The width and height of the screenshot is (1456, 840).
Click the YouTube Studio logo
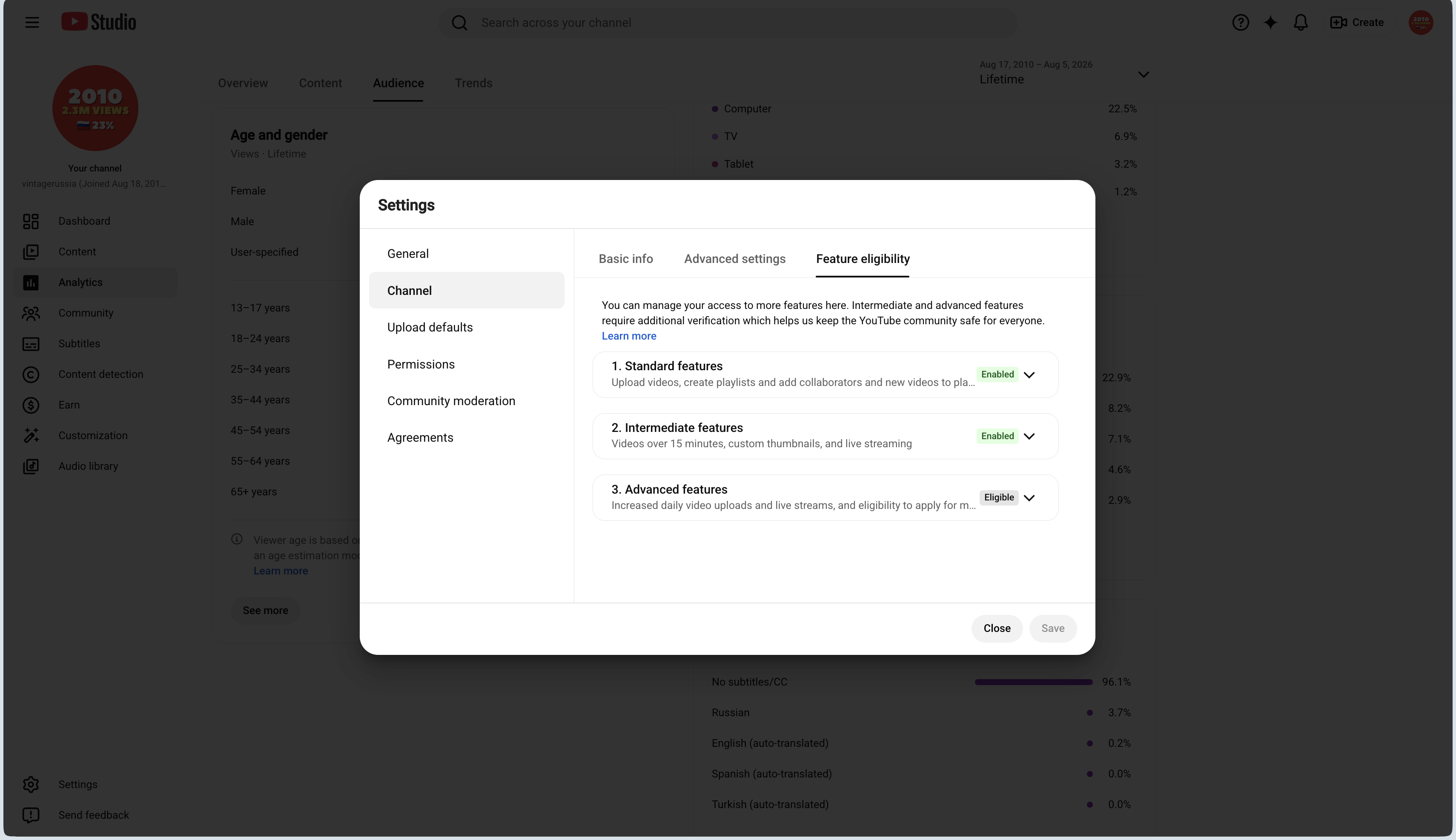coord(99,22)
